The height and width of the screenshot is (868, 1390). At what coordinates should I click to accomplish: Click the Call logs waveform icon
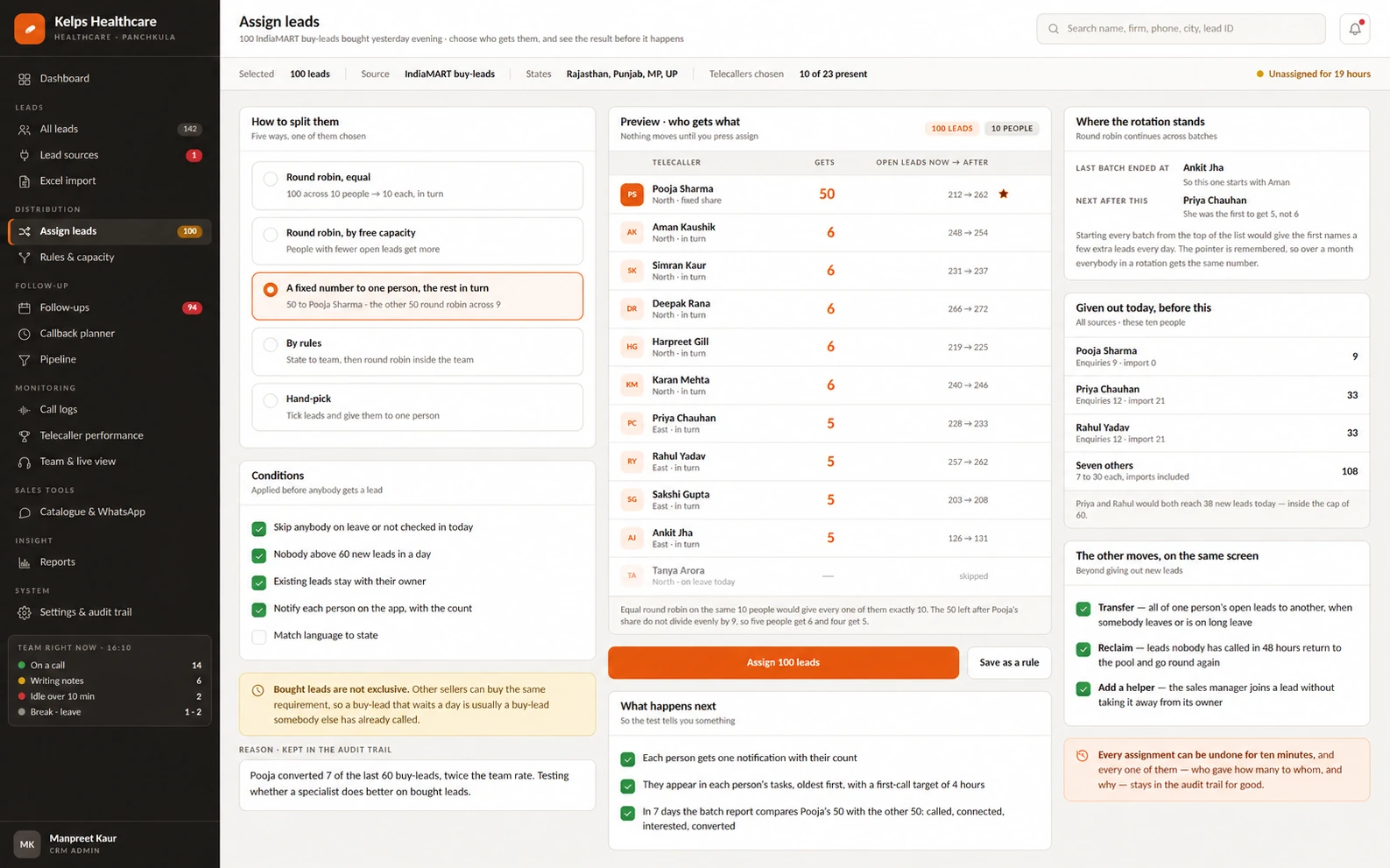[25, 410]
